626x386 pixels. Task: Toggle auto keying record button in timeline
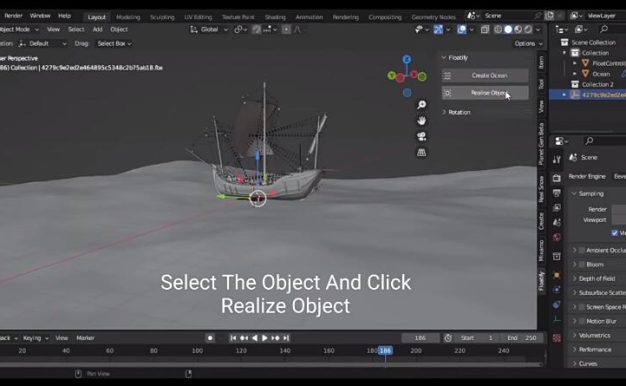point(210,338)
